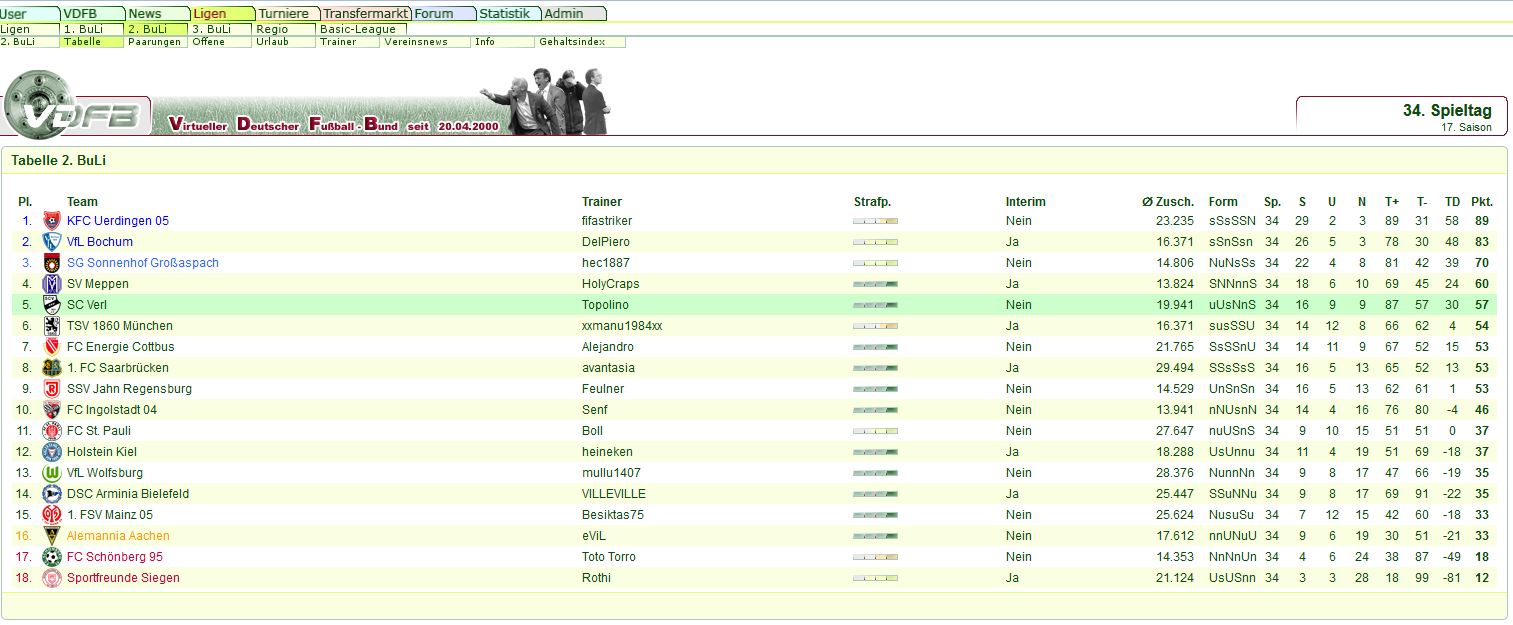Open the FC Schönberg 95 team link

pos(115,557)
